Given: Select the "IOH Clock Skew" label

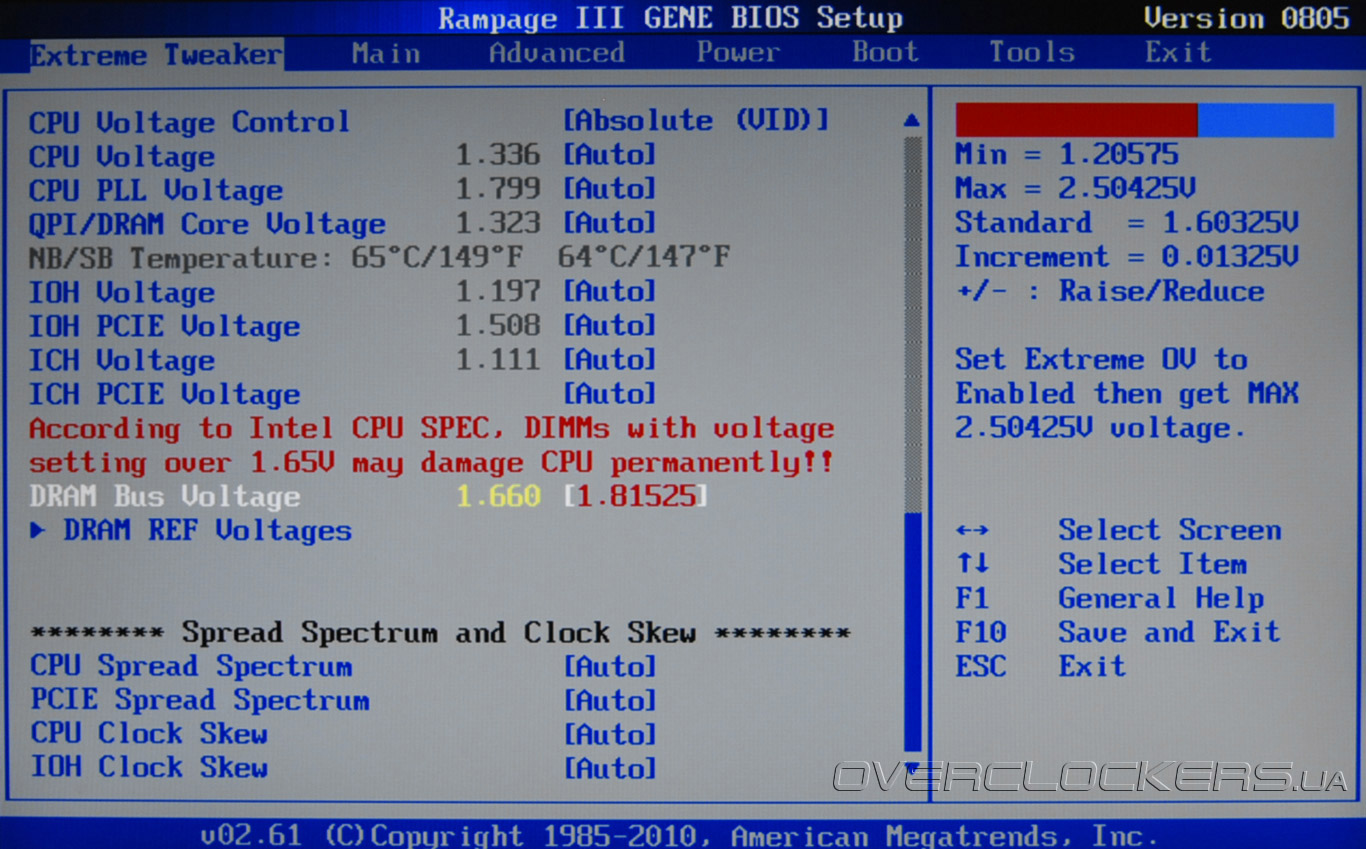Looking at the screenshot, I should pyautogui.click(x=149, y=768).
